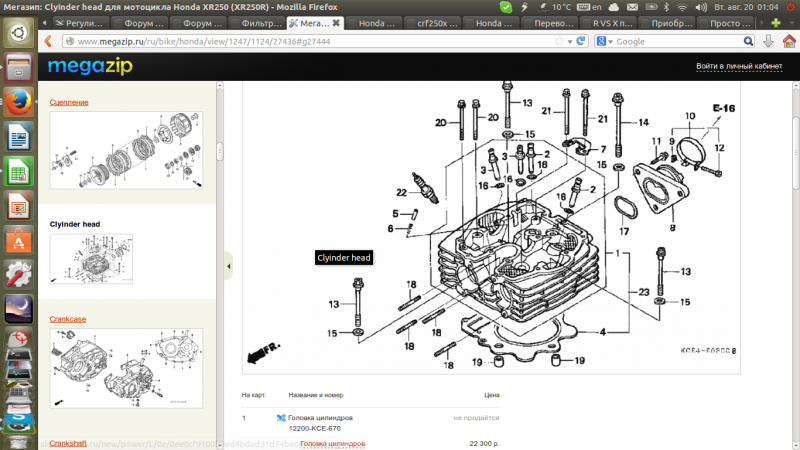Click the 'Clyinder head' sidebar heading
The width and height of the screenshot is (800, 450).
(x=75, y=224)
